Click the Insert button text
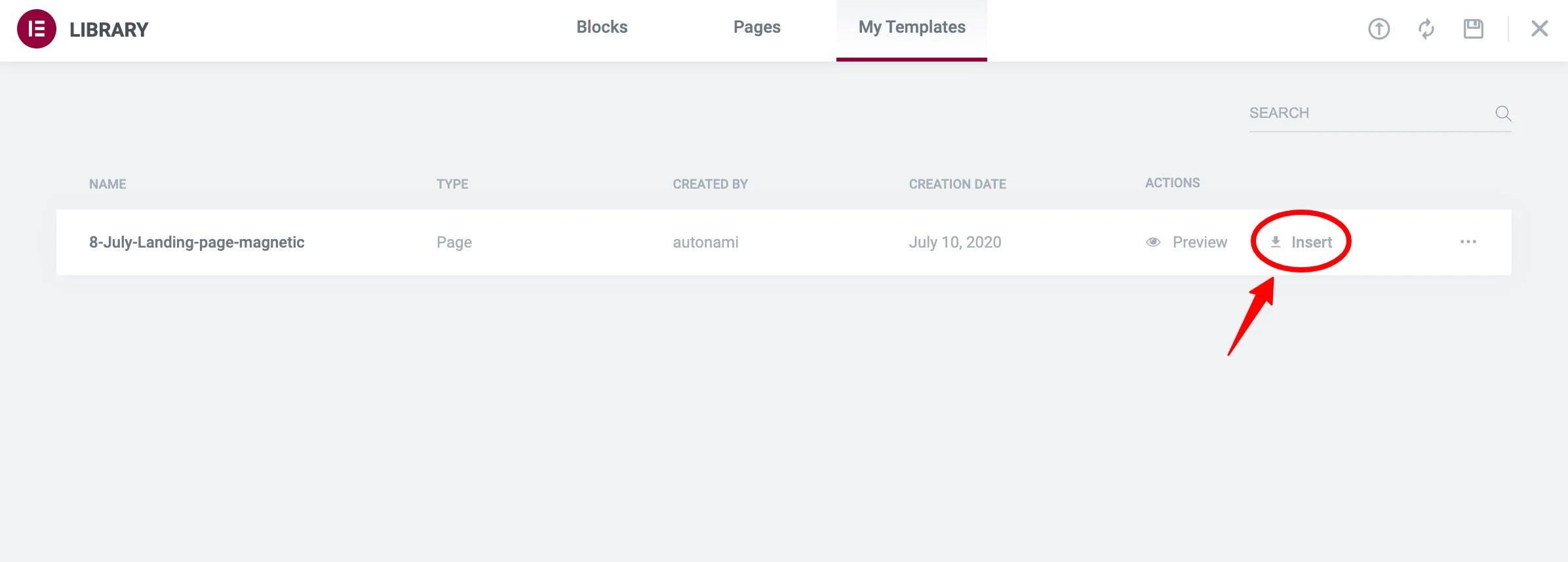1568x562 pixels. 1312,242
